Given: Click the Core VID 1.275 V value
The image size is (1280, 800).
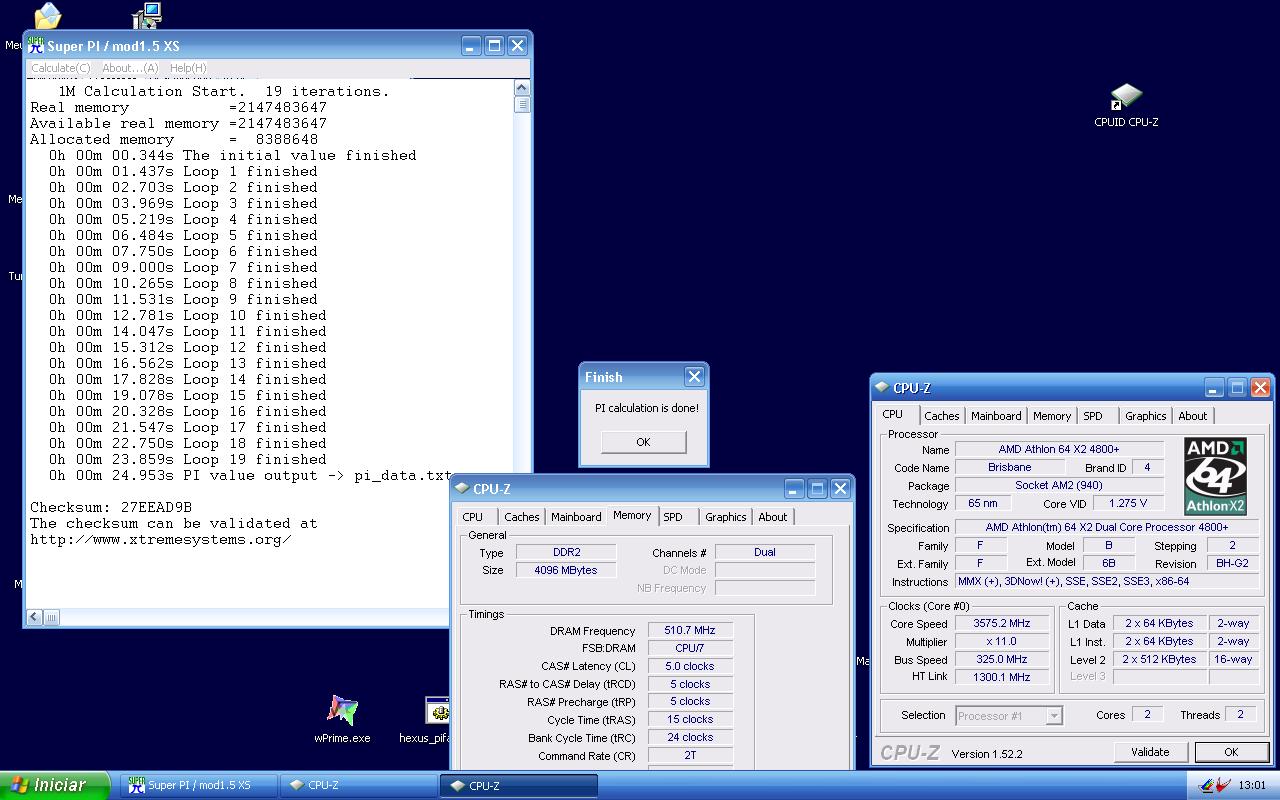Looking at the screenshot, I should (x=1127, y=503).
